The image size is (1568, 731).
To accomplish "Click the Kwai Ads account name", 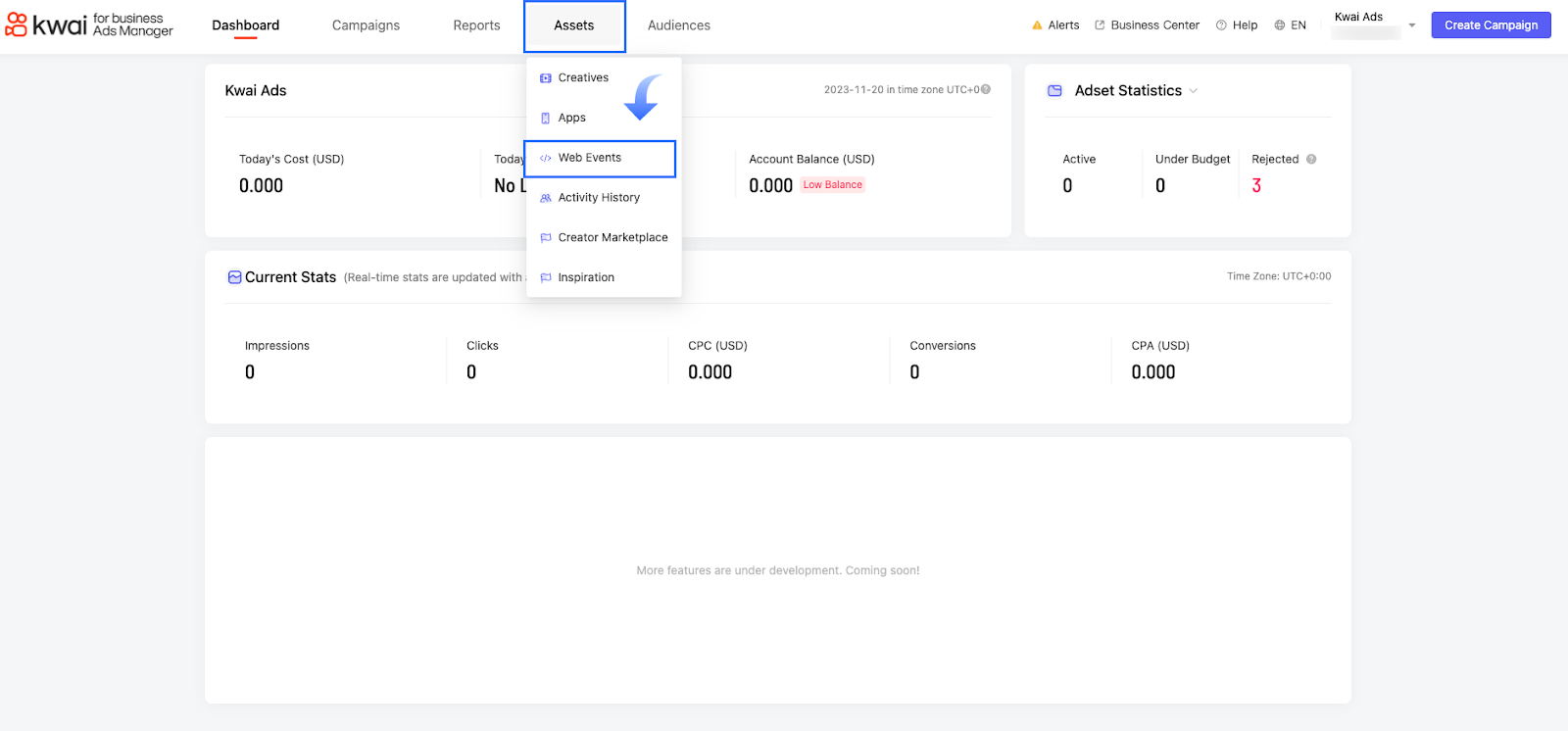I will [x=1358, y=17].
